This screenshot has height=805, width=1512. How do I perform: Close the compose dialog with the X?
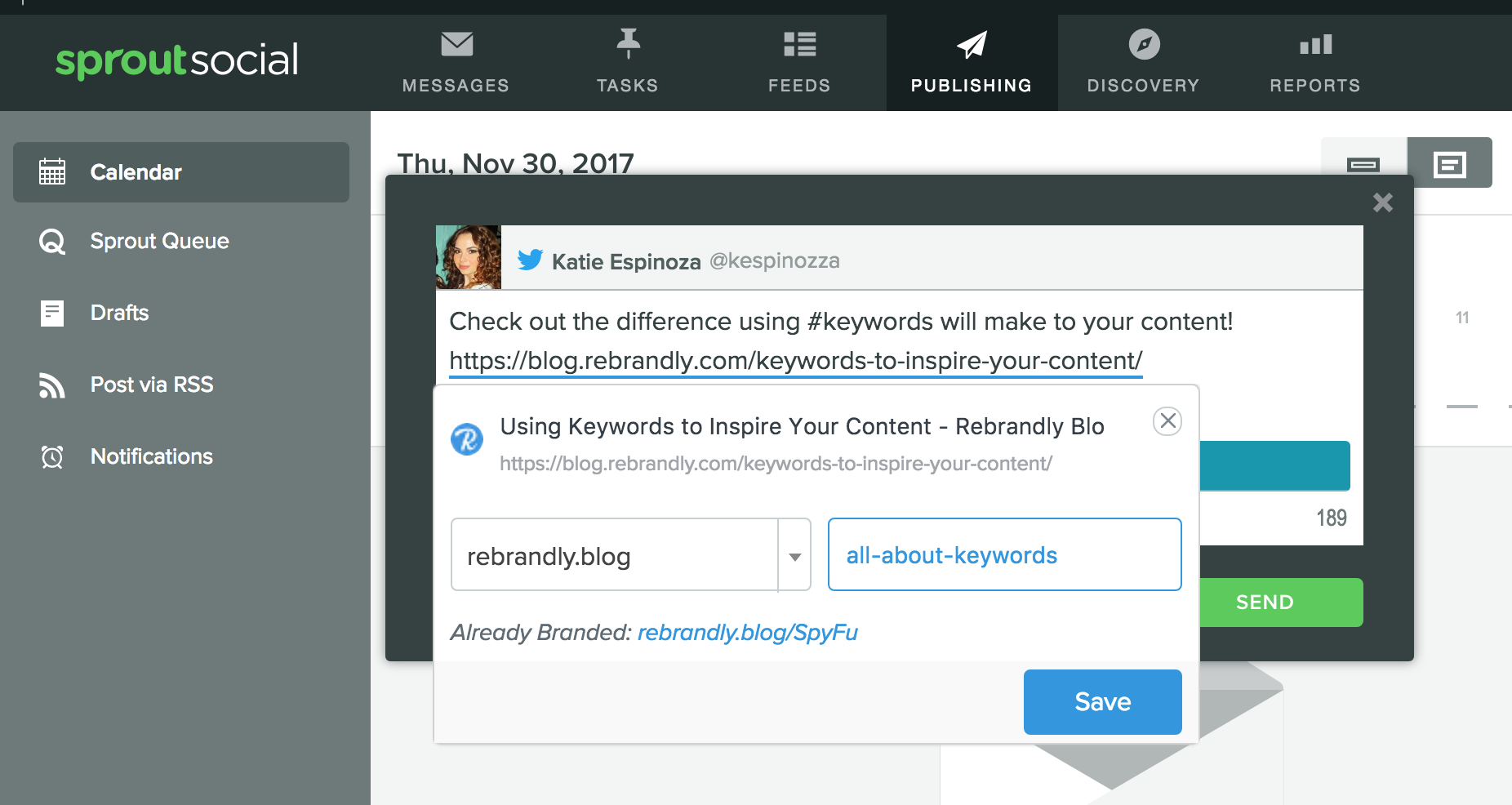coord(1383,202)
